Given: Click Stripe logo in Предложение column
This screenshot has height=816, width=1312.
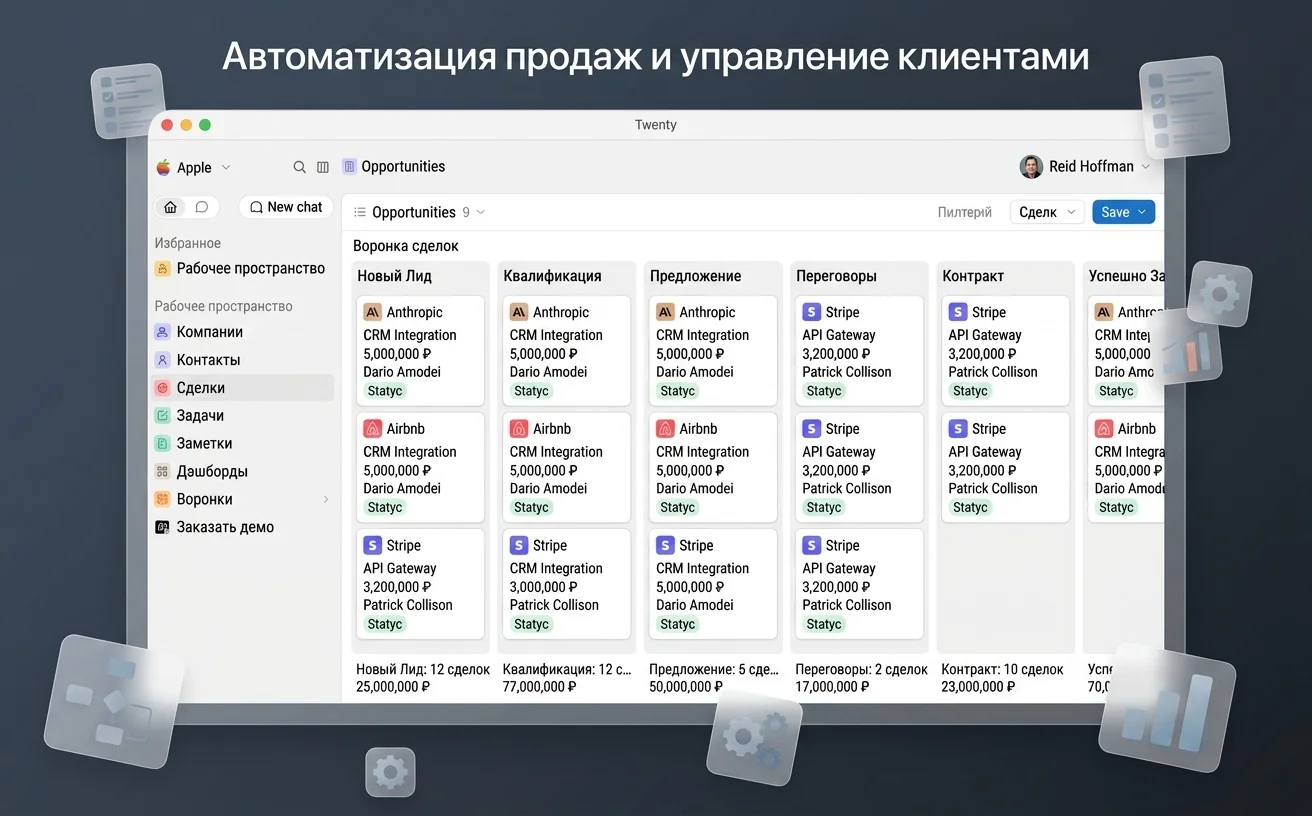Looking at the screenshot, I should (x=665, y=545).
